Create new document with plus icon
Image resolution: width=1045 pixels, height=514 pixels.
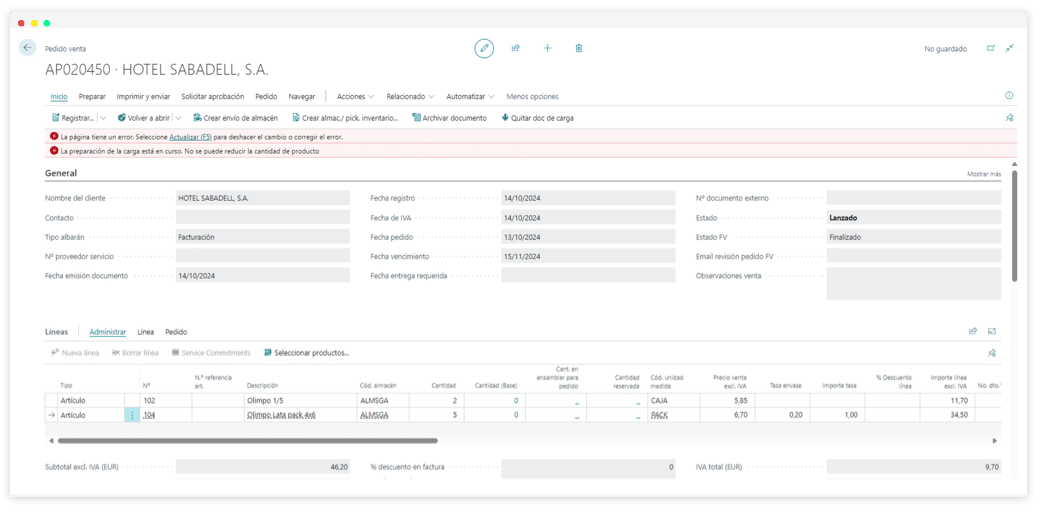pos(547,48)
